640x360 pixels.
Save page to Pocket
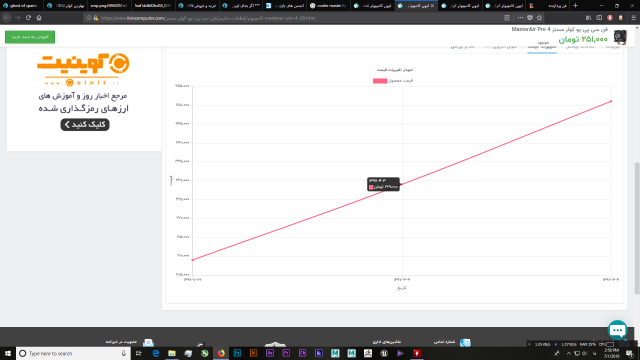[530, 18]
